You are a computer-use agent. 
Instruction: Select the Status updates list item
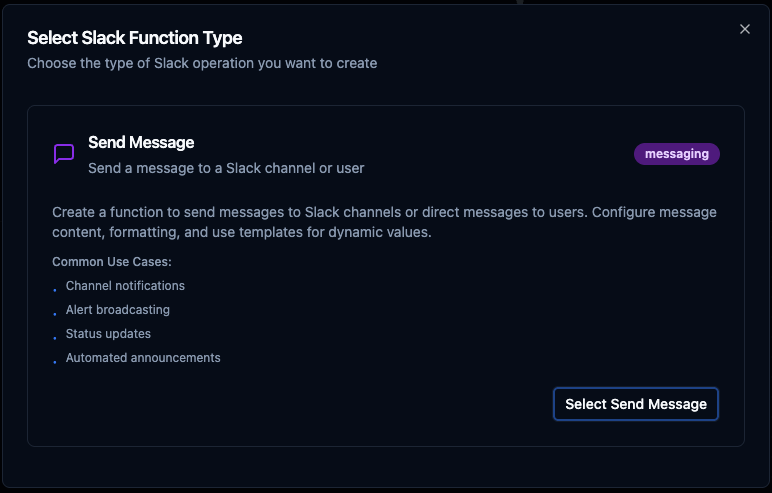(x=108, y=334)
